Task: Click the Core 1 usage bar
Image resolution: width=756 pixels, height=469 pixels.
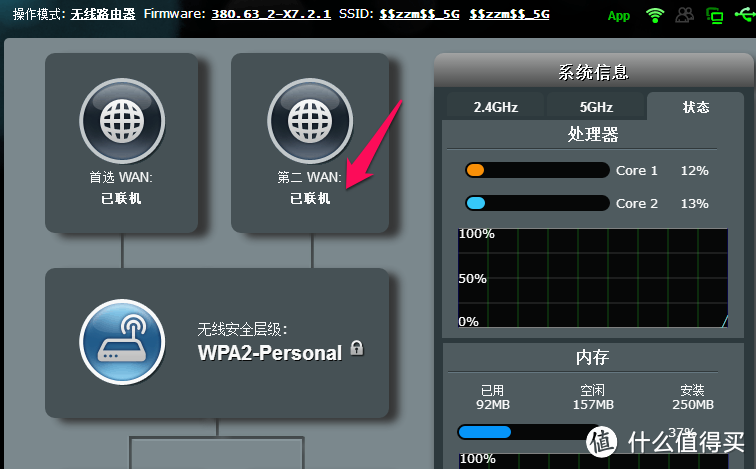Action: [x=537, y=170]
